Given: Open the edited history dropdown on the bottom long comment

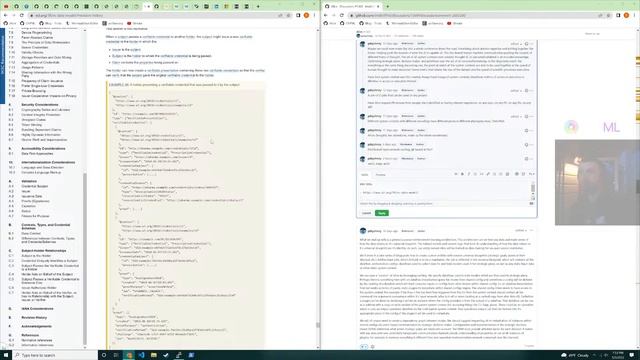Looking at the screenshot, I should tap(520, 231).
